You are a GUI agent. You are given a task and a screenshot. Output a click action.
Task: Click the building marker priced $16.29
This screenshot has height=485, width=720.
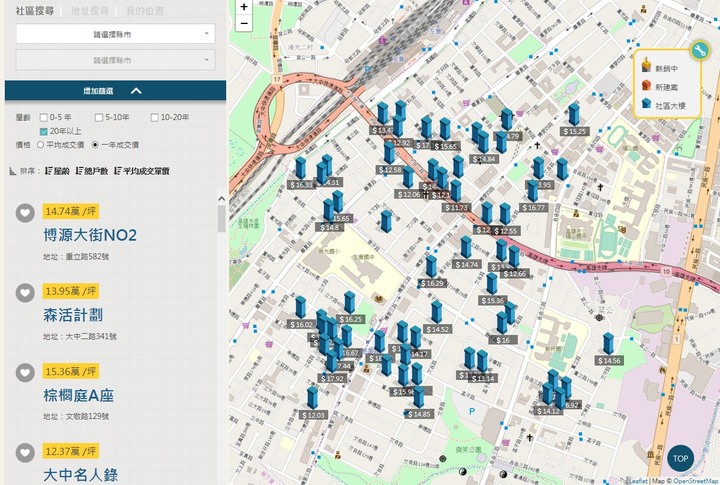click(431, 267)
